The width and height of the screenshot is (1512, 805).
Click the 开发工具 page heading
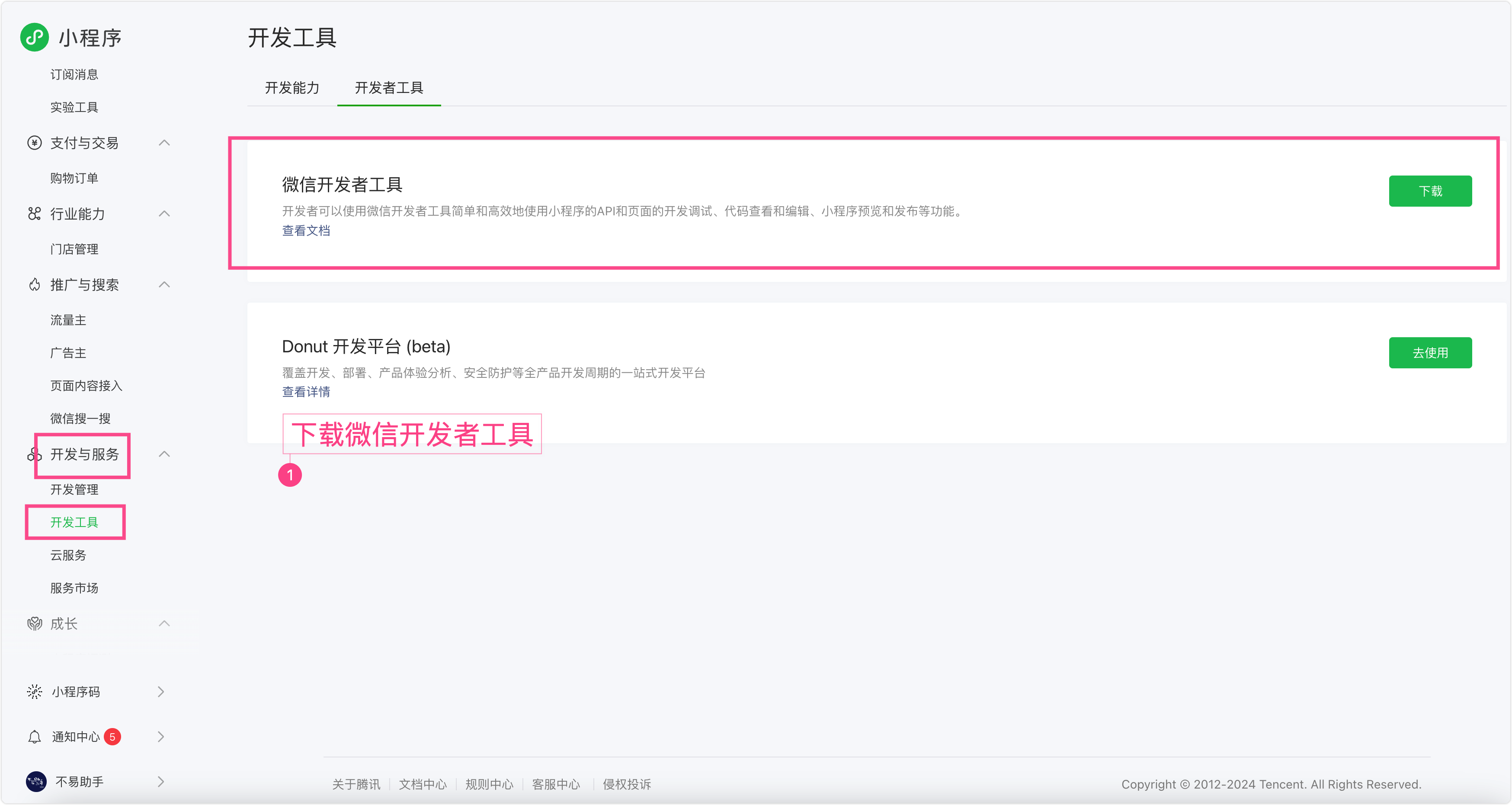[292, 38]
